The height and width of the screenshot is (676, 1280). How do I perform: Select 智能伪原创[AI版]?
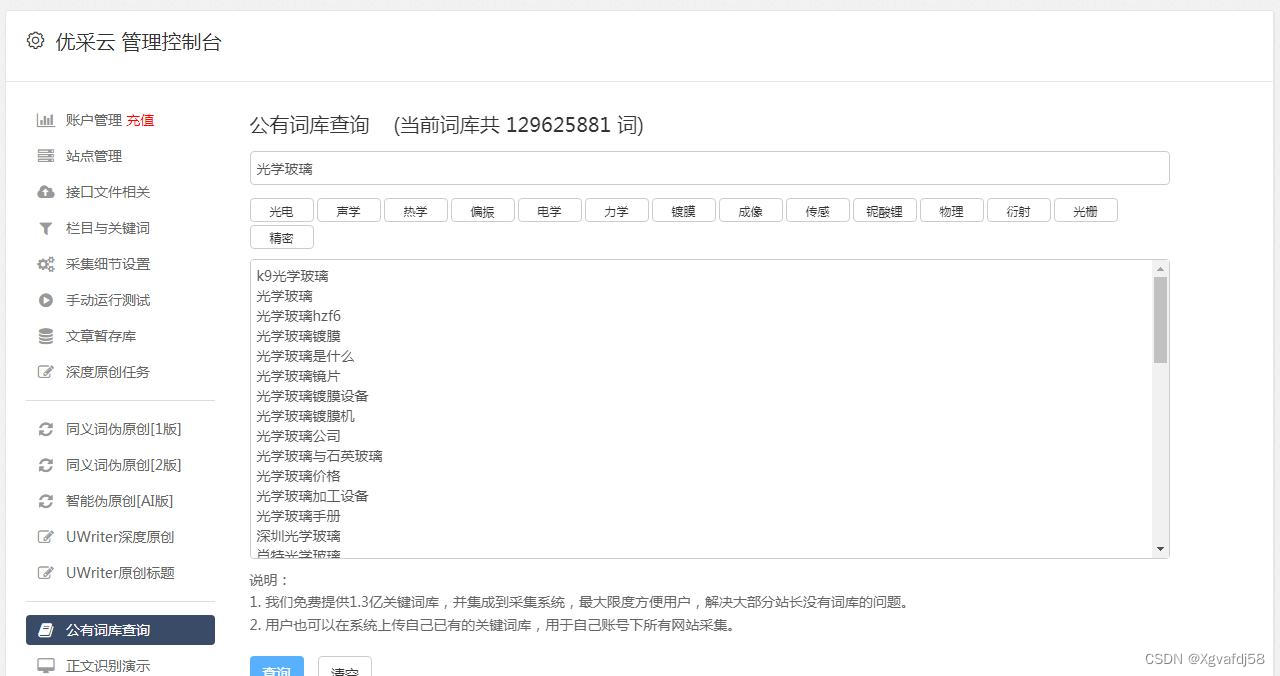120,501
